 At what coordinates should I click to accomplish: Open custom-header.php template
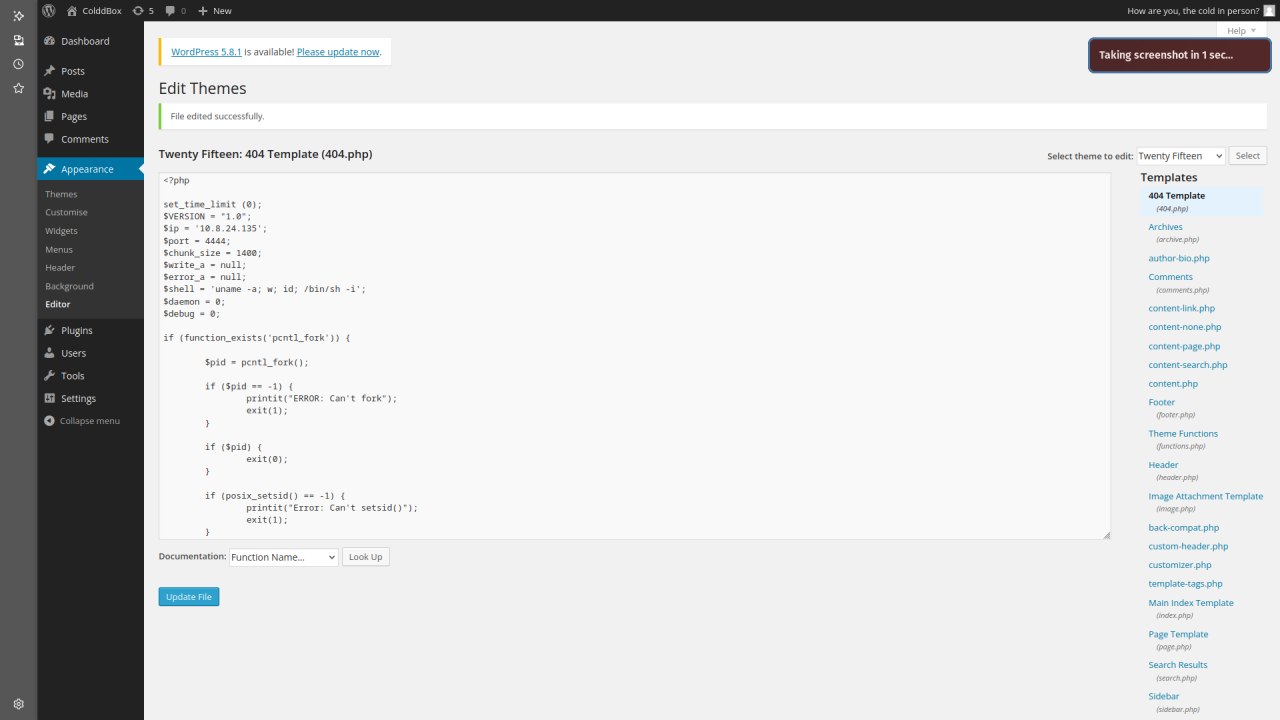tap(1188, 546)
